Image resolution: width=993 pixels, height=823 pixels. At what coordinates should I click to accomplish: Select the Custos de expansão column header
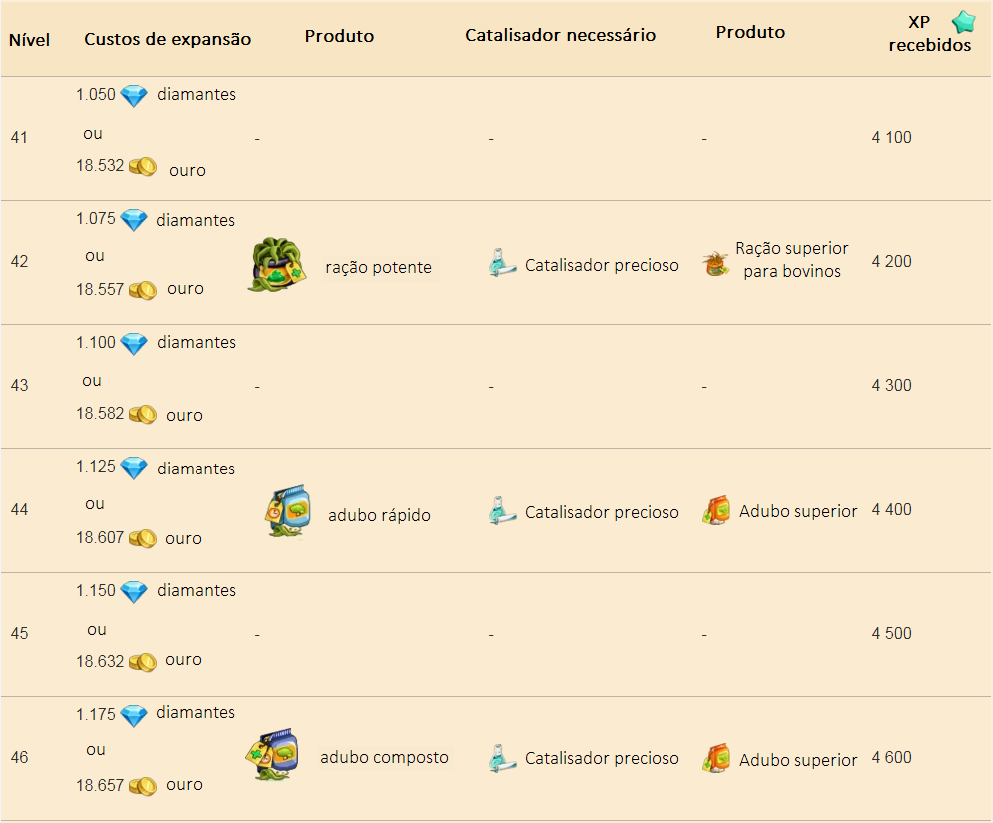(x=167, y=39)
